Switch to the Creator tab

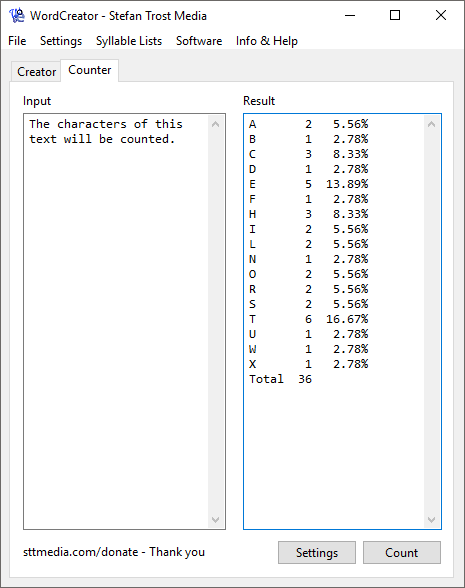[36, 71]
